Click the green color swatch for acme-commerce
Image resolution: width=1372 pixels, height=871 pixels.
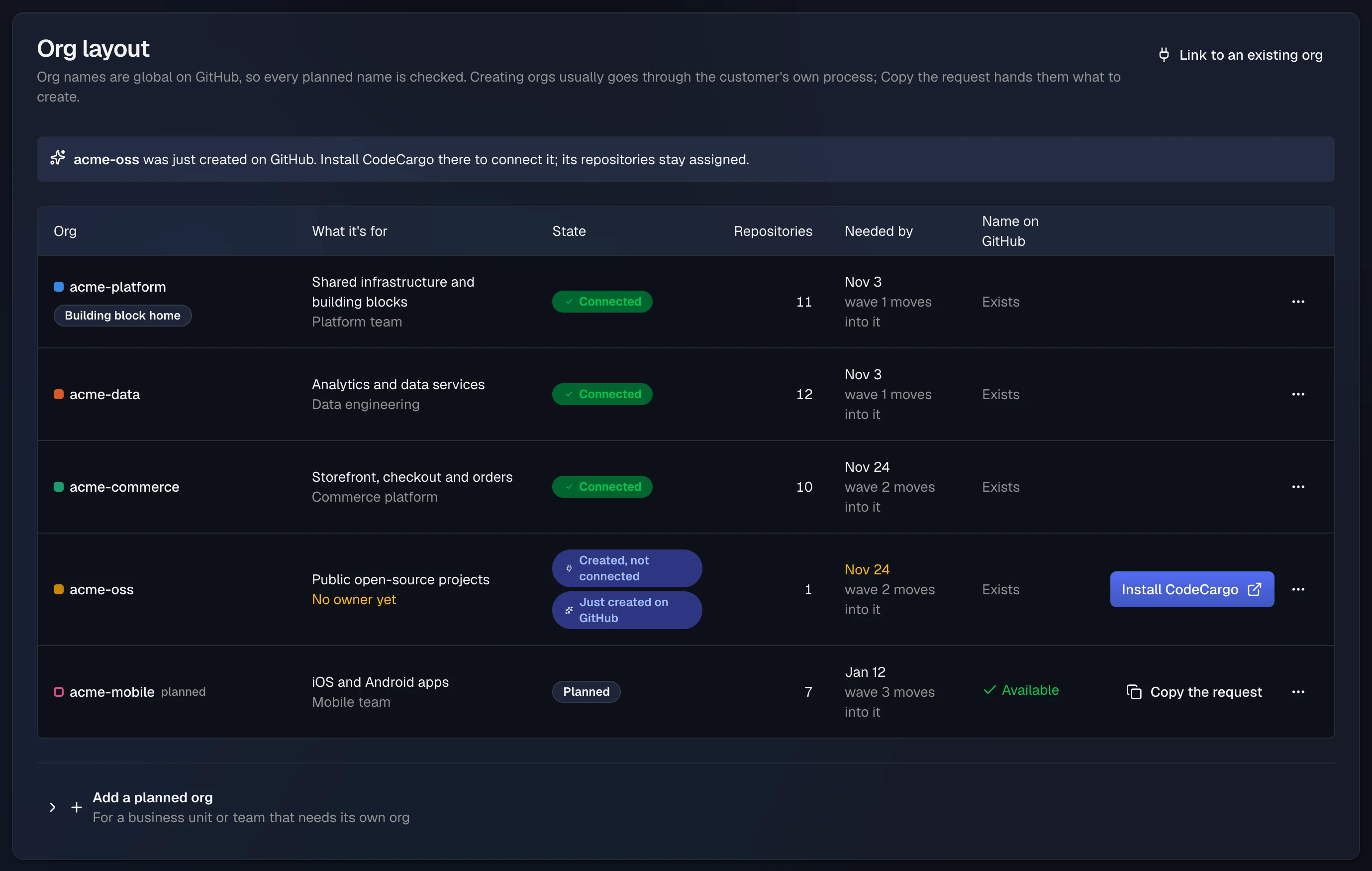tap(58, 487)
